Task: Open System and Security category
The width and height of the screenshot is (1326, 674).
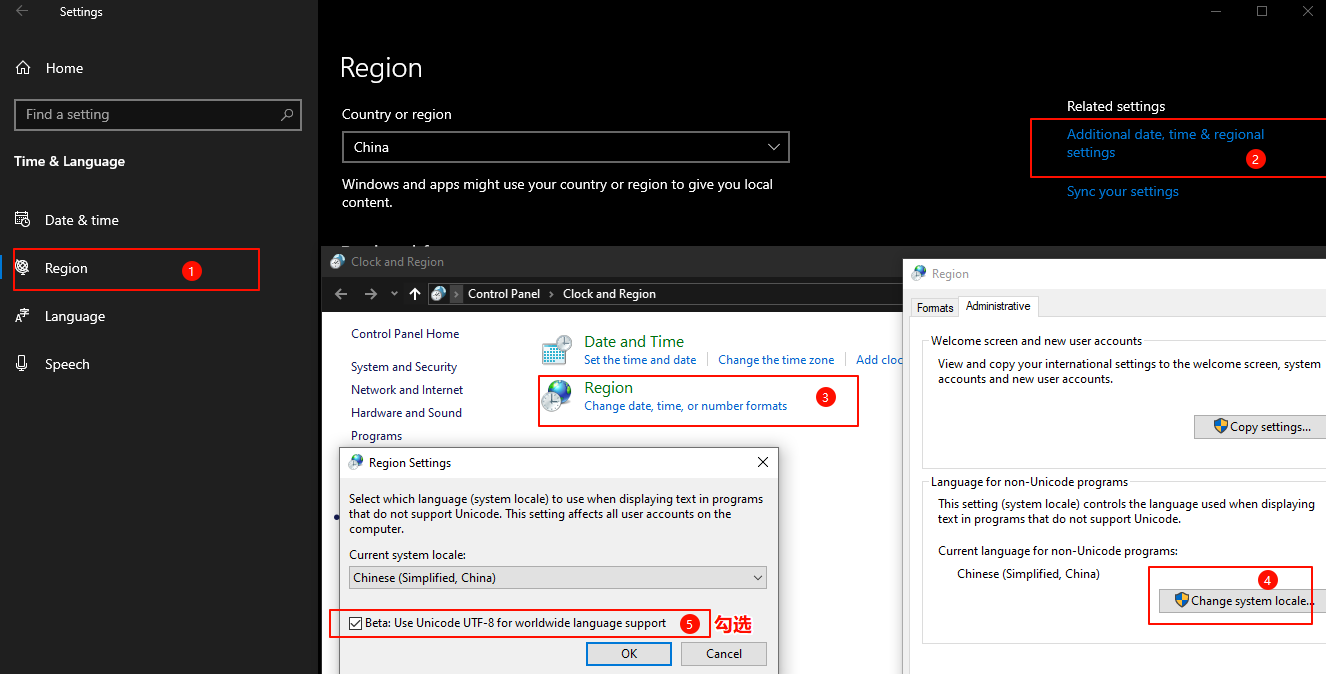Action: click(x=404, y=367)
